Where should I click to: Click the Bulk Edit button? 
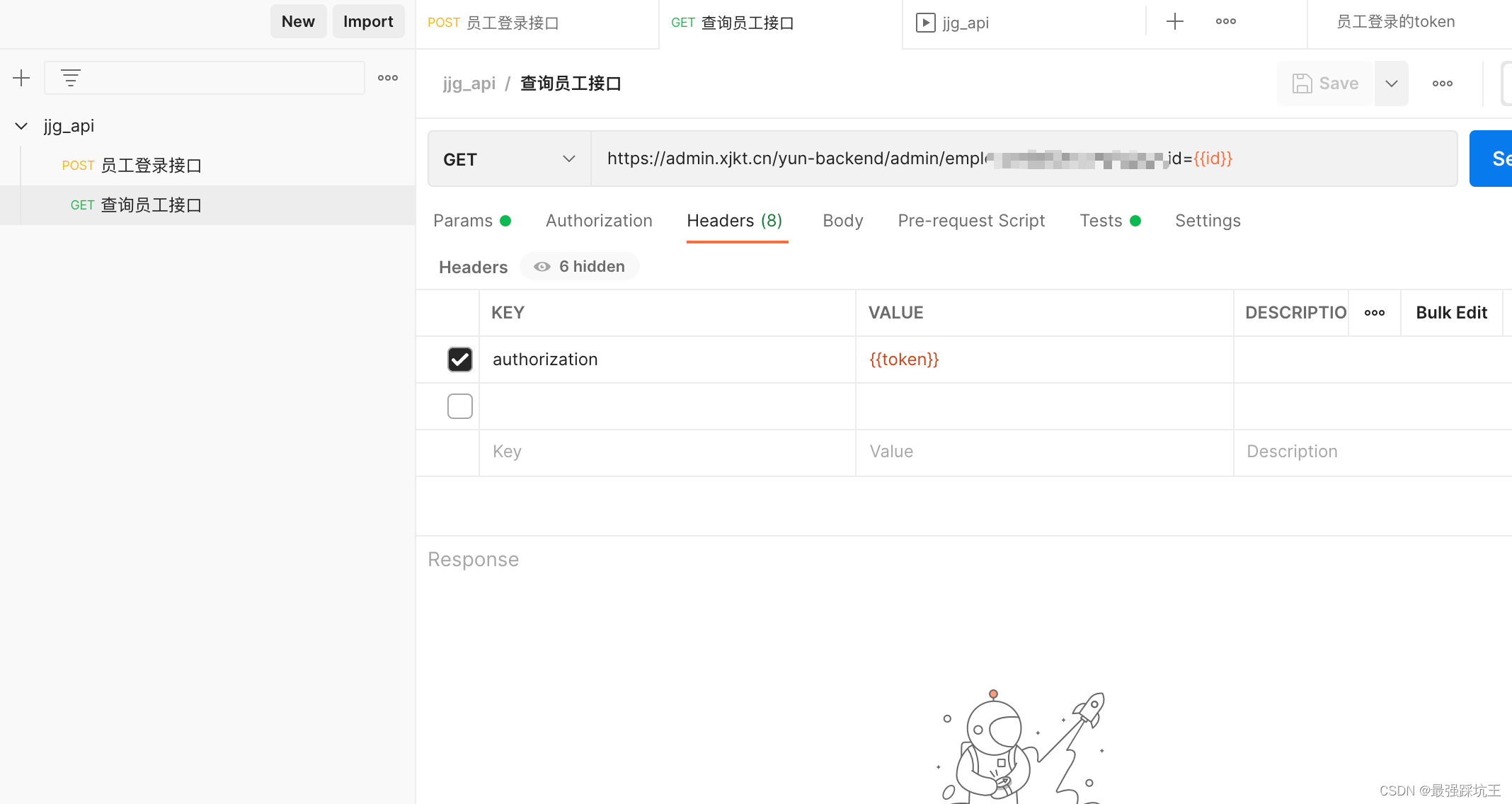point(1451,313)
